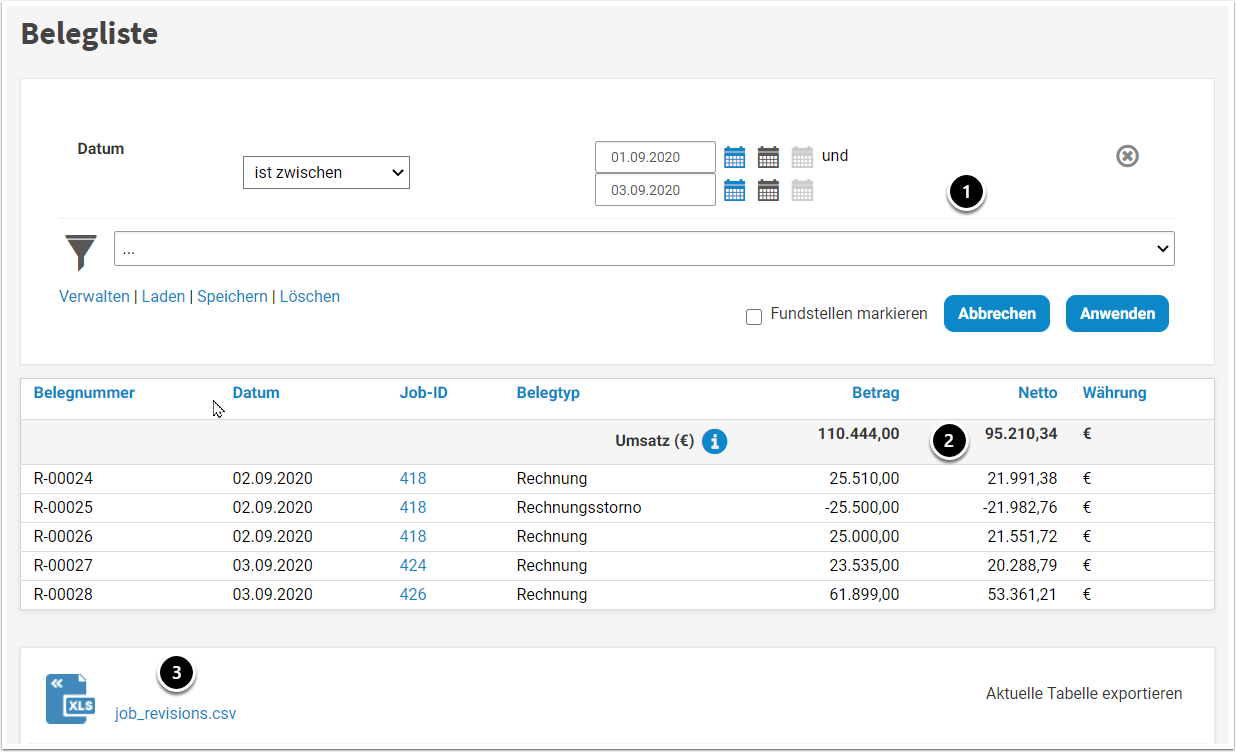This screenshot has height=752, width=1236.
Task: Download the job_revisions.csv file
Action: click(176, 714)
